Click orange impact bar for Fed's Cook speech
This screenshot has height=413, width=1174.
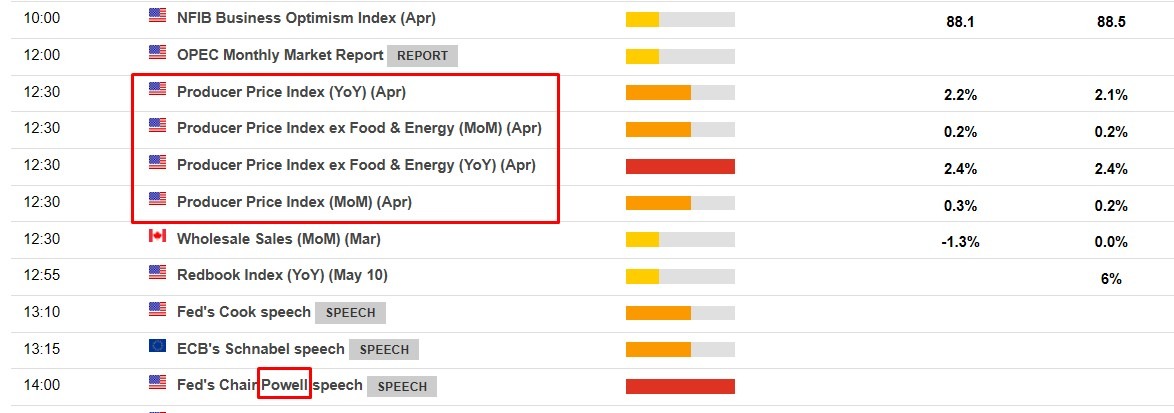click(658, 313)
